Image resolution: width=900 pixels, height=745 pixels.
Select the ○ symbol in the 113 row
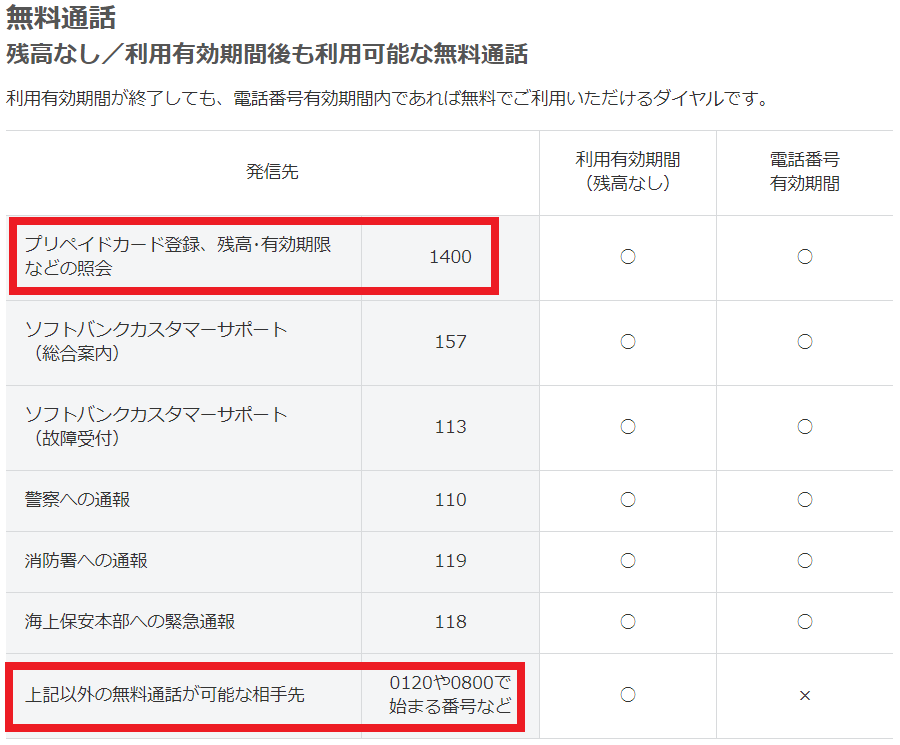(x=627, y=427)
